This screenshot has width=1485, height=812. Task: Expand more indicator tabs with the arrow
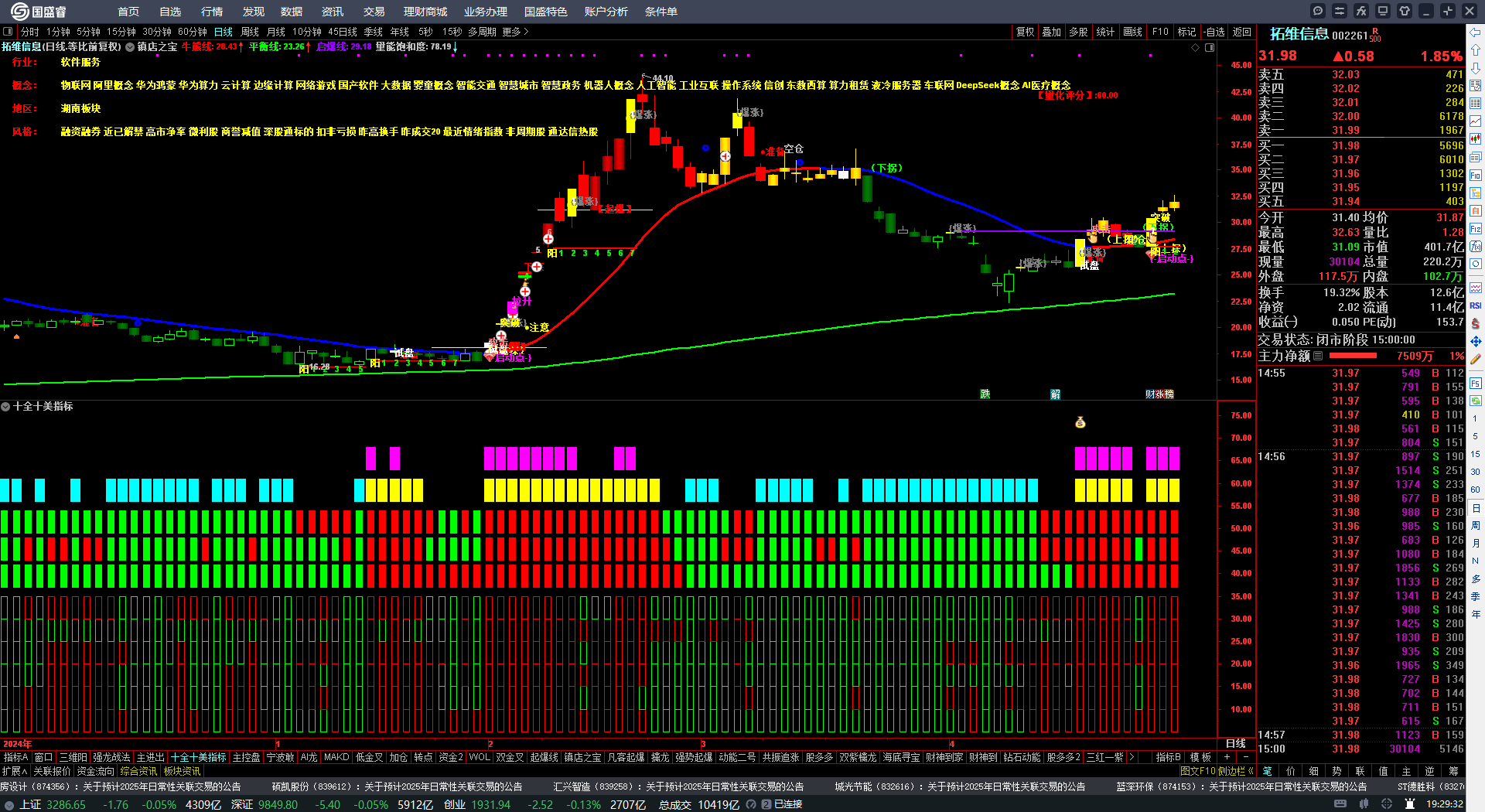[1132, 757]
